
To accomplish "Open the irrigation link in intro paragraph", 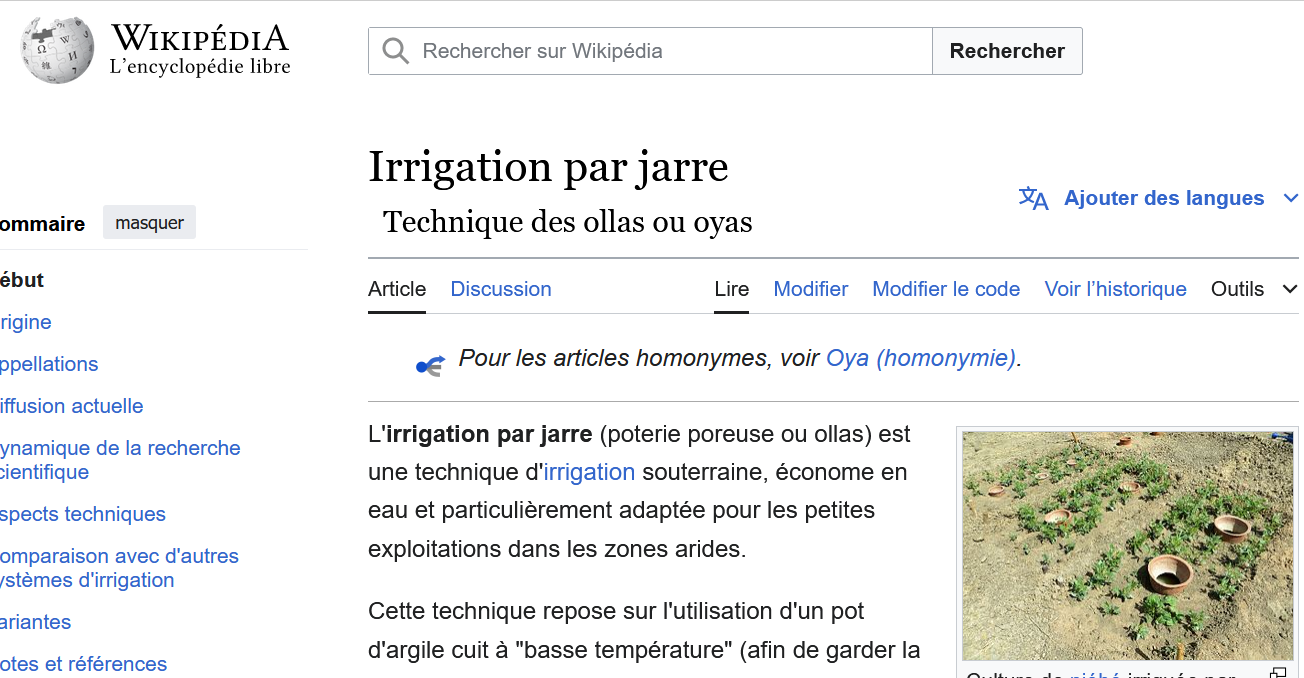I will pos(589,472).
